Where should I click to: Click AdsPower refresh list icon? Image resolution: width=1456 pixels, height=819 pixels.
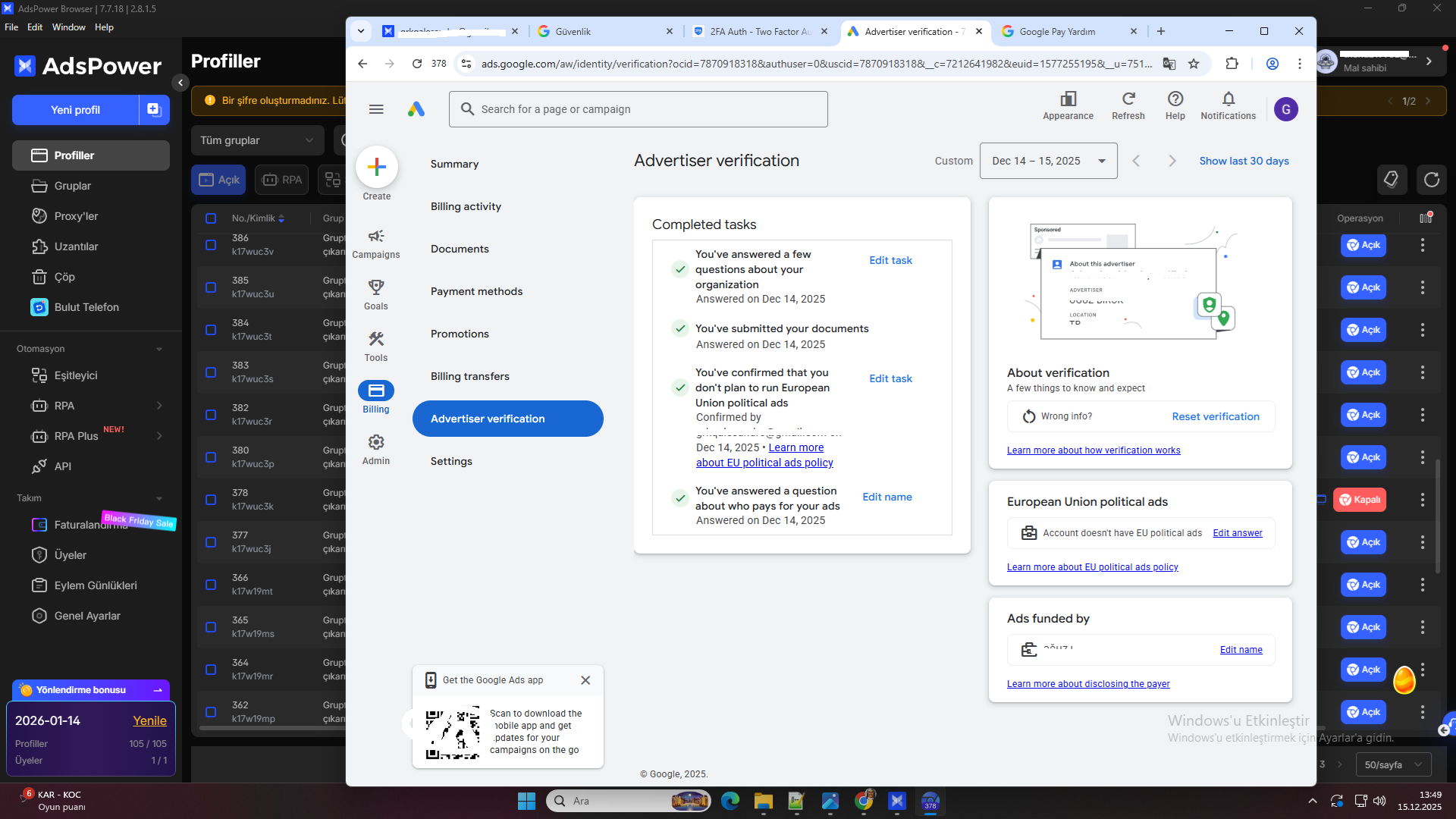pyautogui.click(x=1432, y=180)
